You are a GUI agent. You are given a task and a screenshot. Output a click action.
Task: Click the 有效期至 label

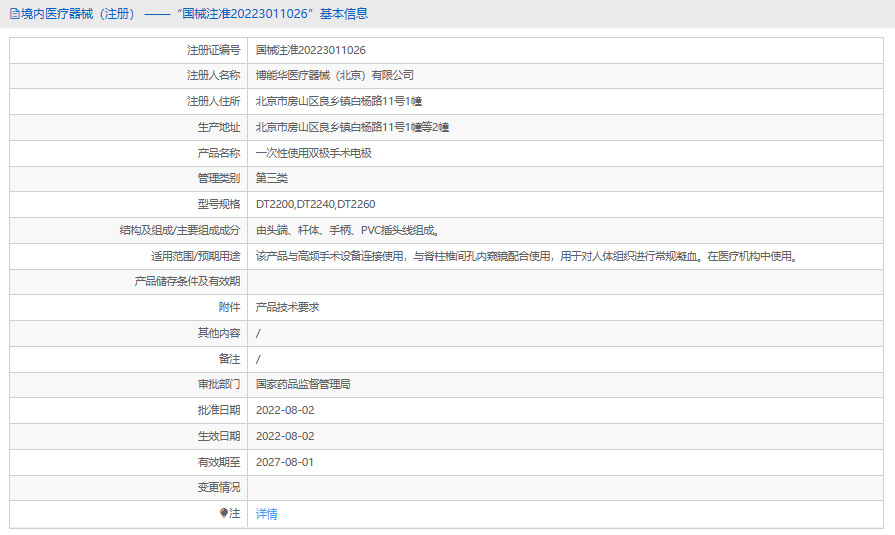click(219, 462)
